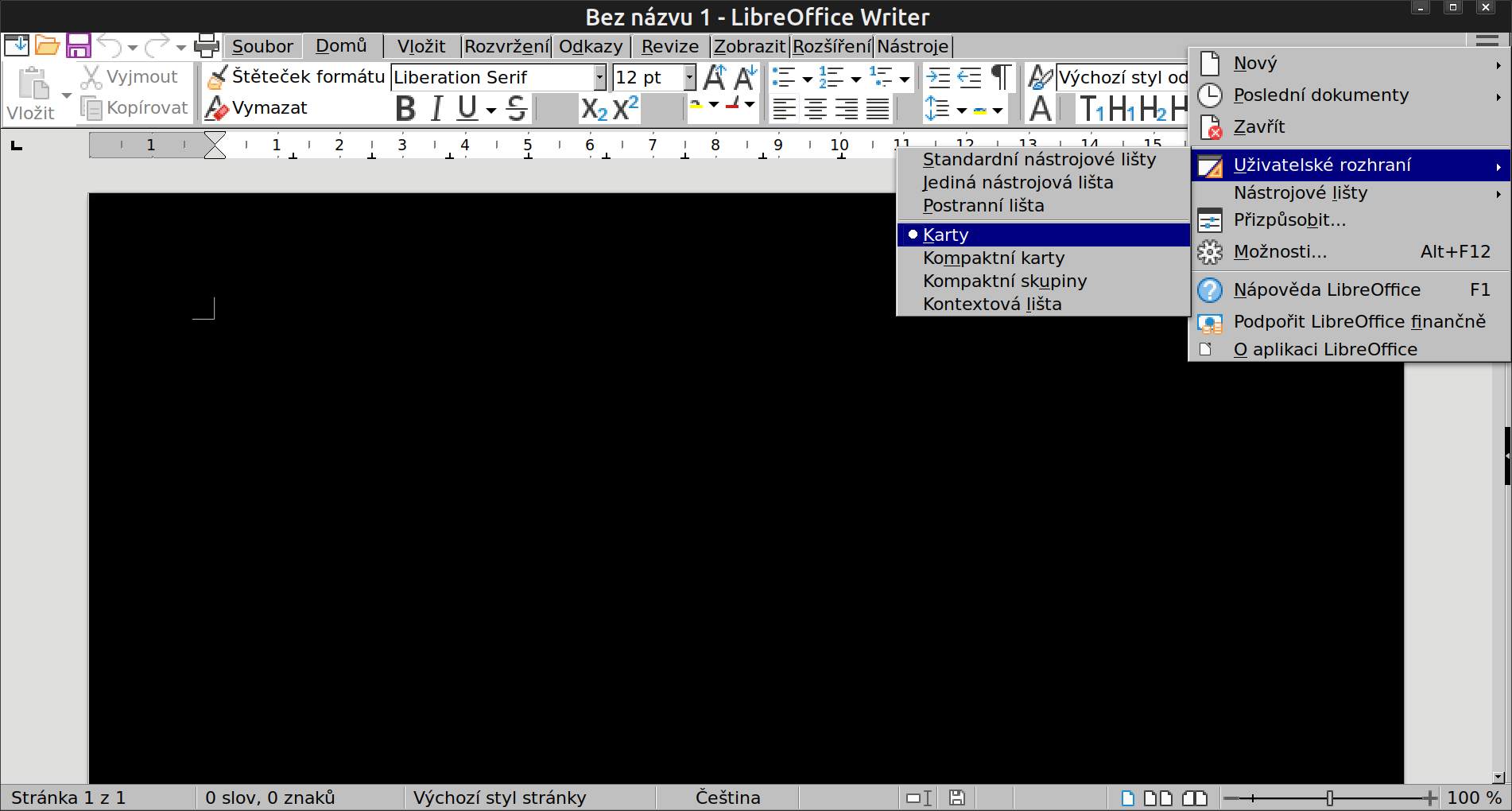1512x811 pixels.
Task: Switch to the Revize tab
Action: (x=670, y=46)
